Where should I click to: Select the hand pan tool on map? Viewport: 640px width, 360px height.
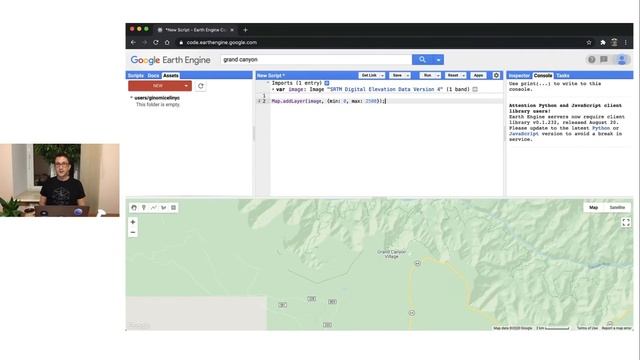pyautogui.click(x=134, y=208)
